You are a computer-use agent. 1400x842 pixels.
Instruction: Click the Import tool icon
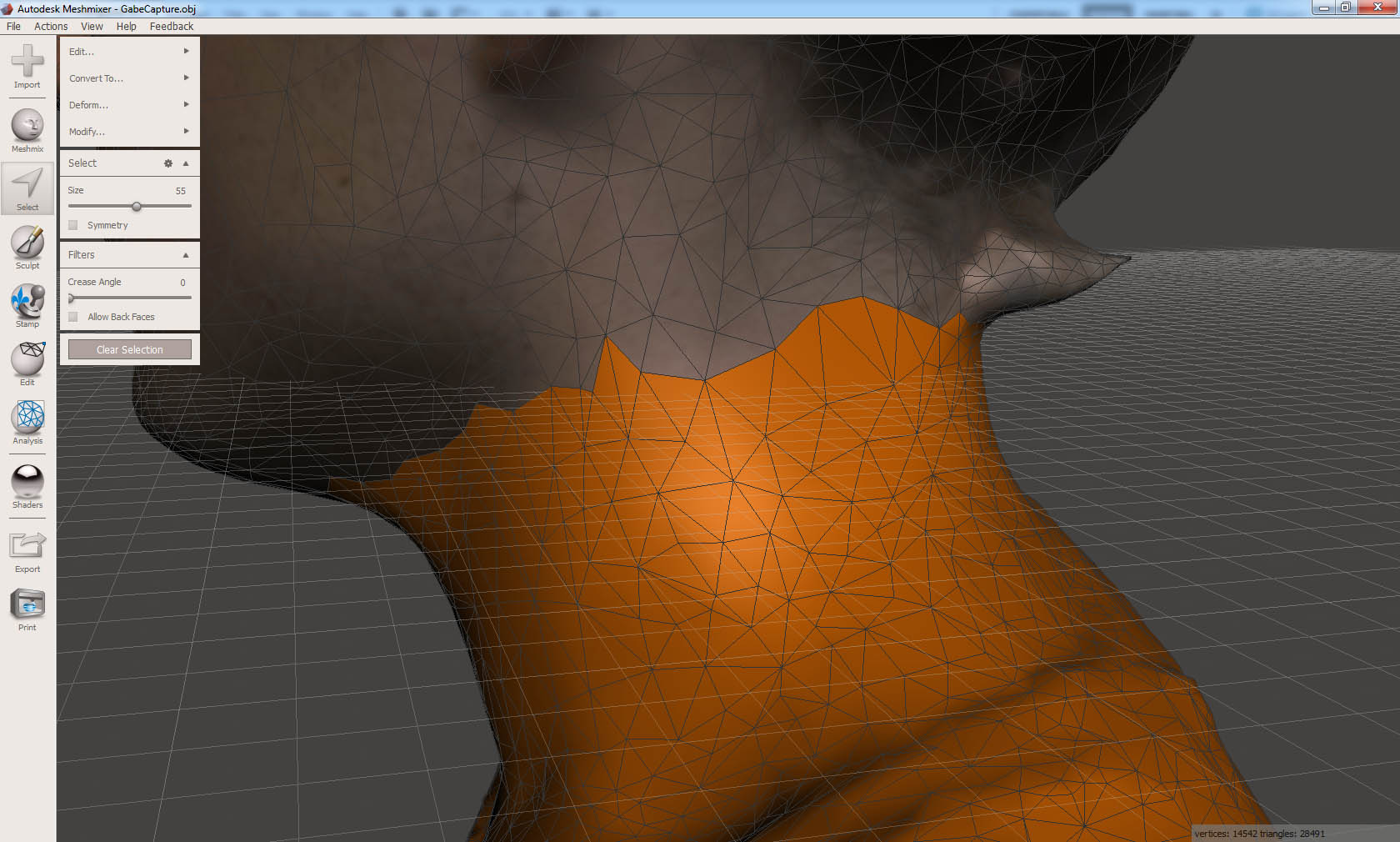pos(27,66)
